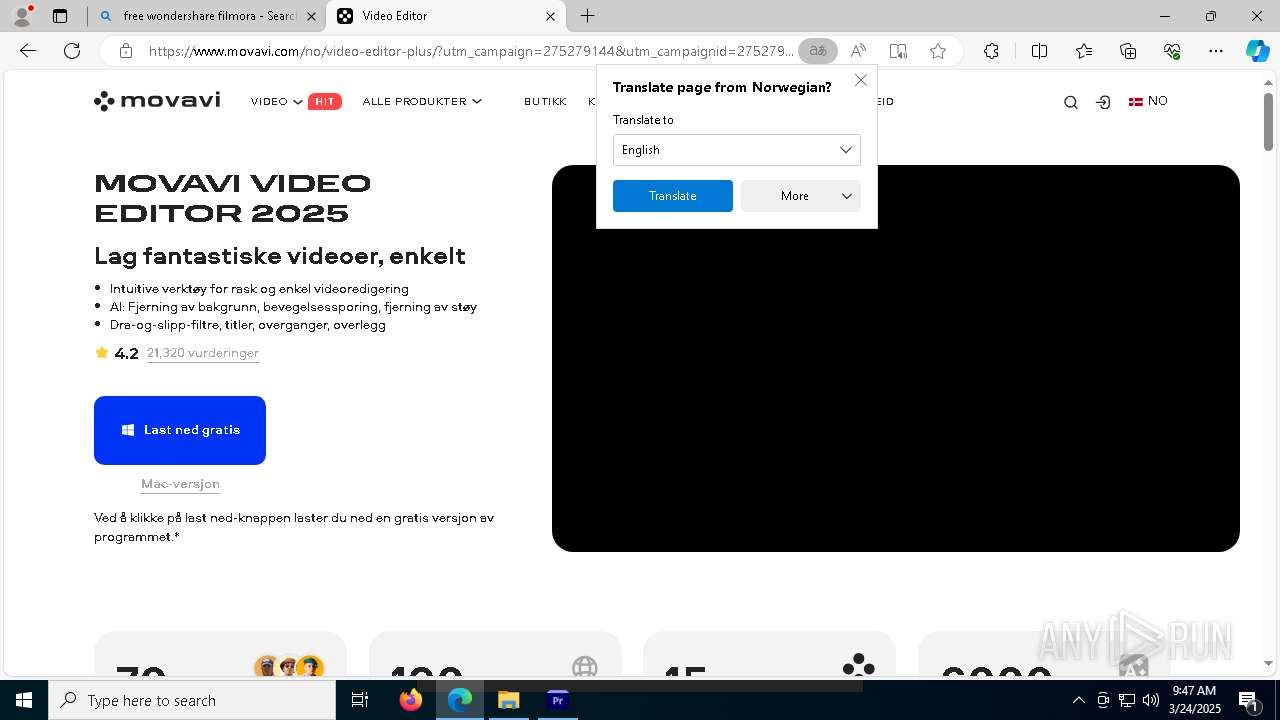Open Task View on taskbar

point(360,700)
